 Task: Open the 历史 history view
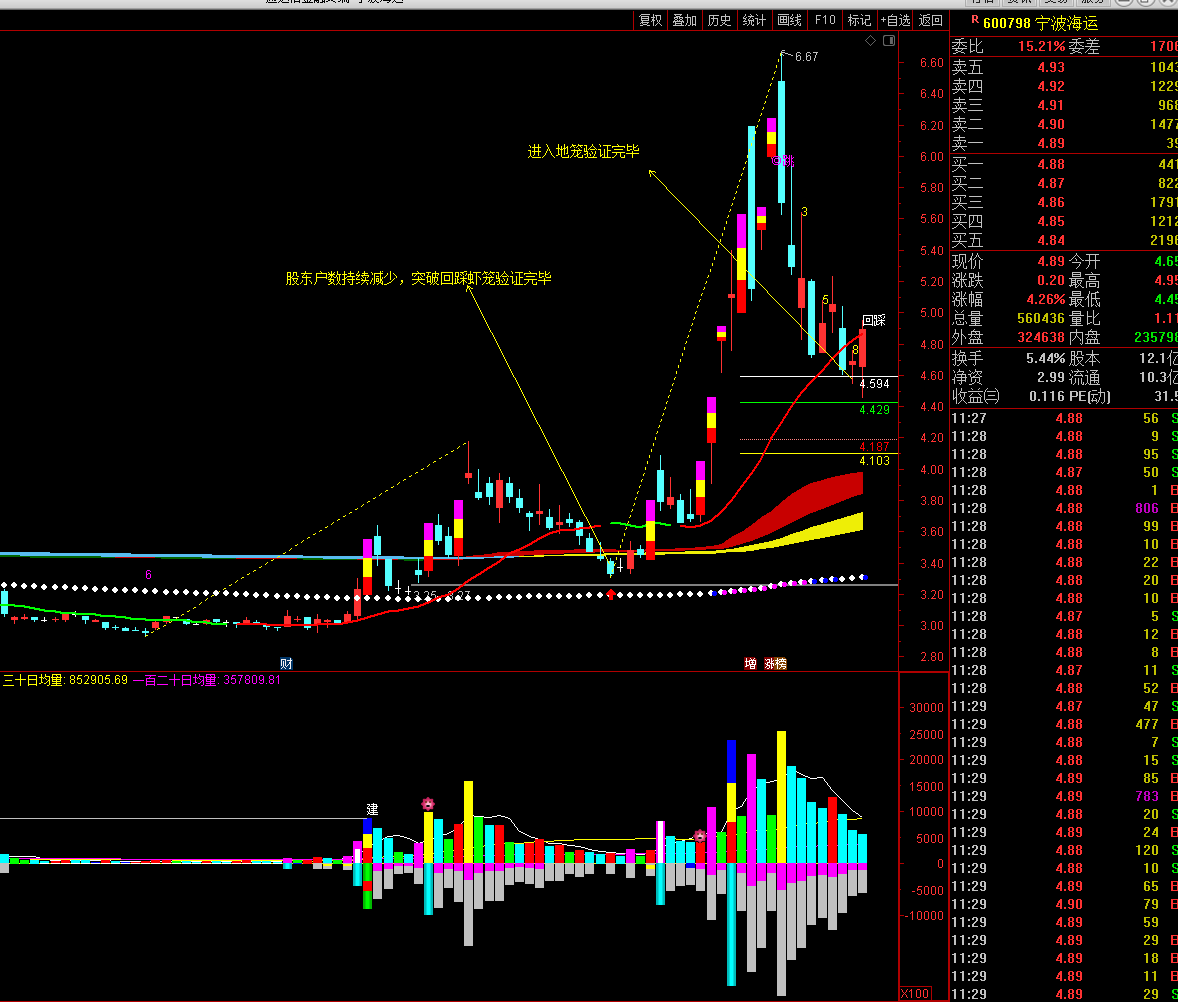pos(719,20)
